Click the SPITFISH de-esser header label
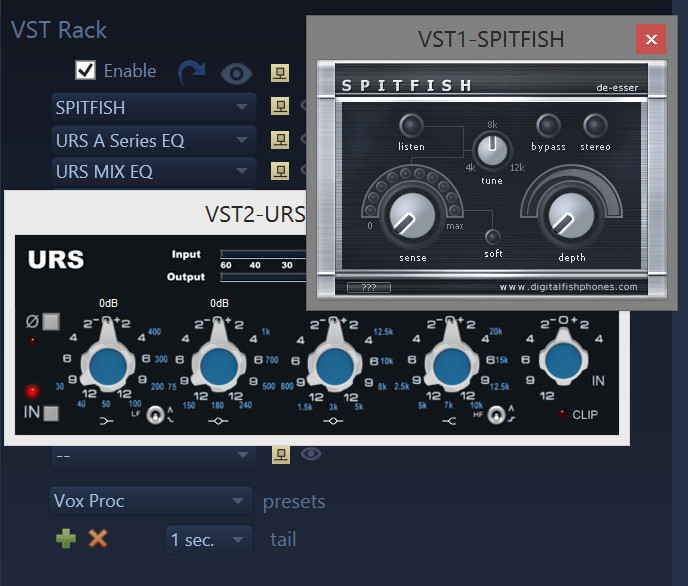Viewport: 688px width, 586px height. pos(617,87)
